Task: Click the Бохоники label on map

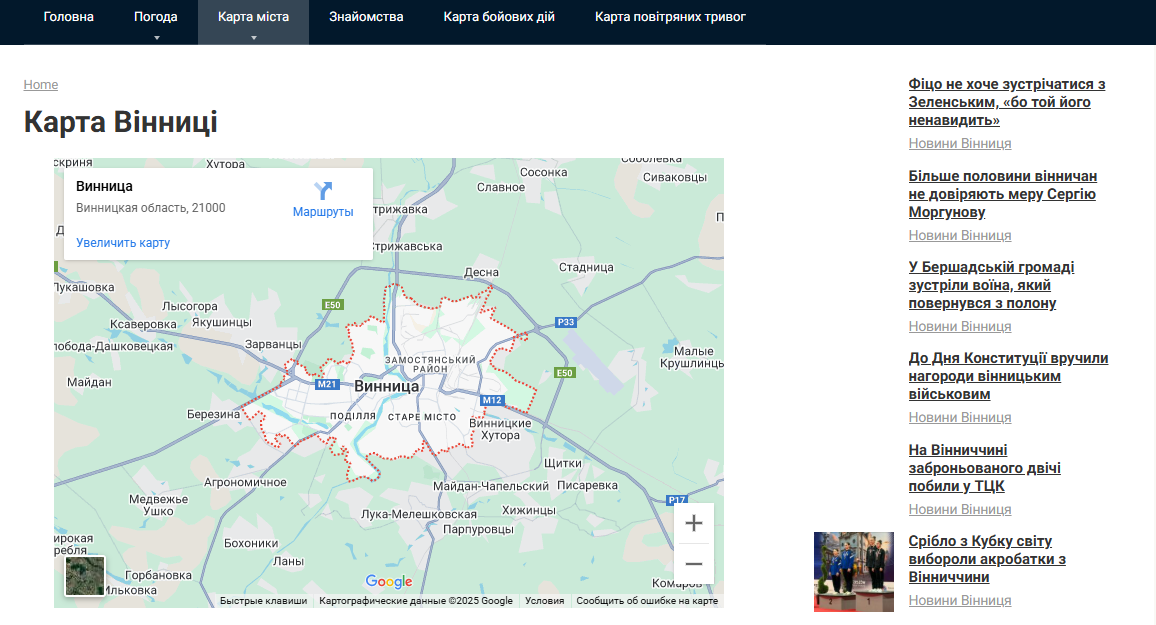Action: (251, 543)
